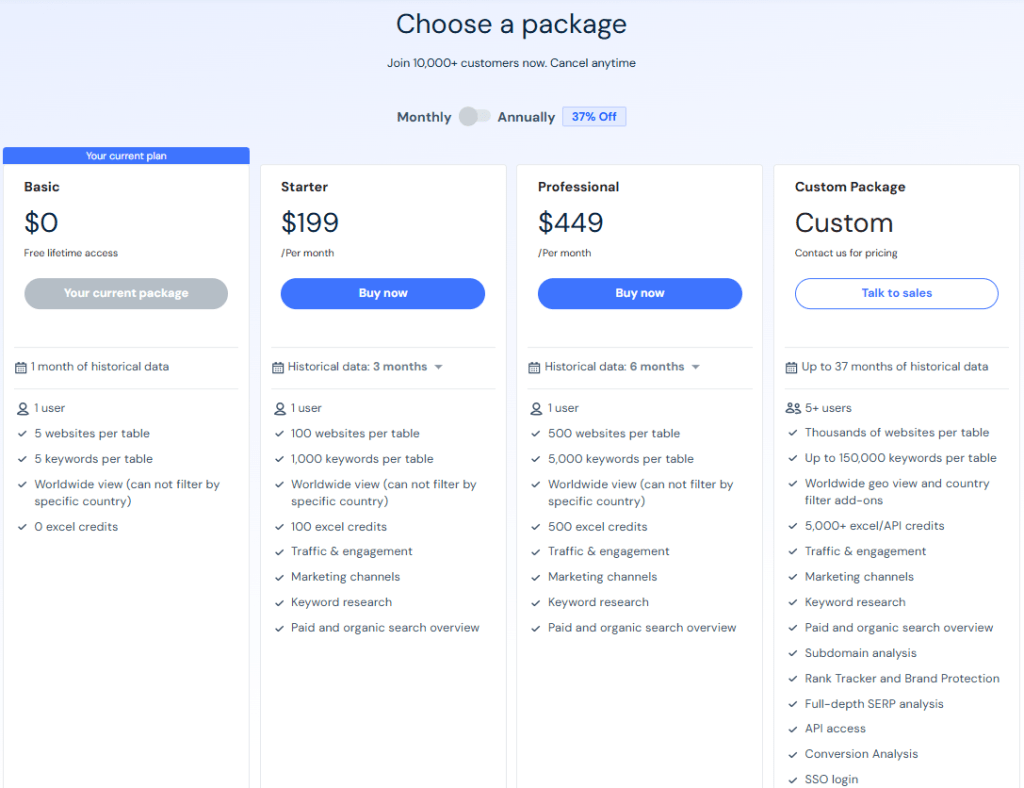The height and width of the screenshot is (788, 1024).
Task: Click the 37% Off badge
Action: (x=594, y=116)
